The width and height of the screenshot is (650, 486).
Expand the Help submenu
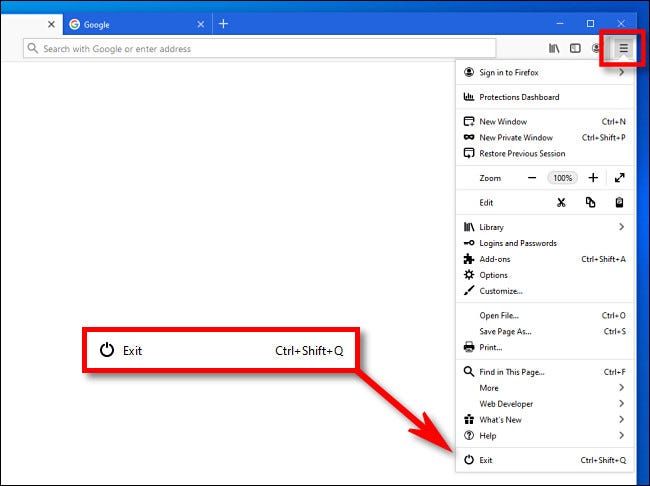coord(545,436)
